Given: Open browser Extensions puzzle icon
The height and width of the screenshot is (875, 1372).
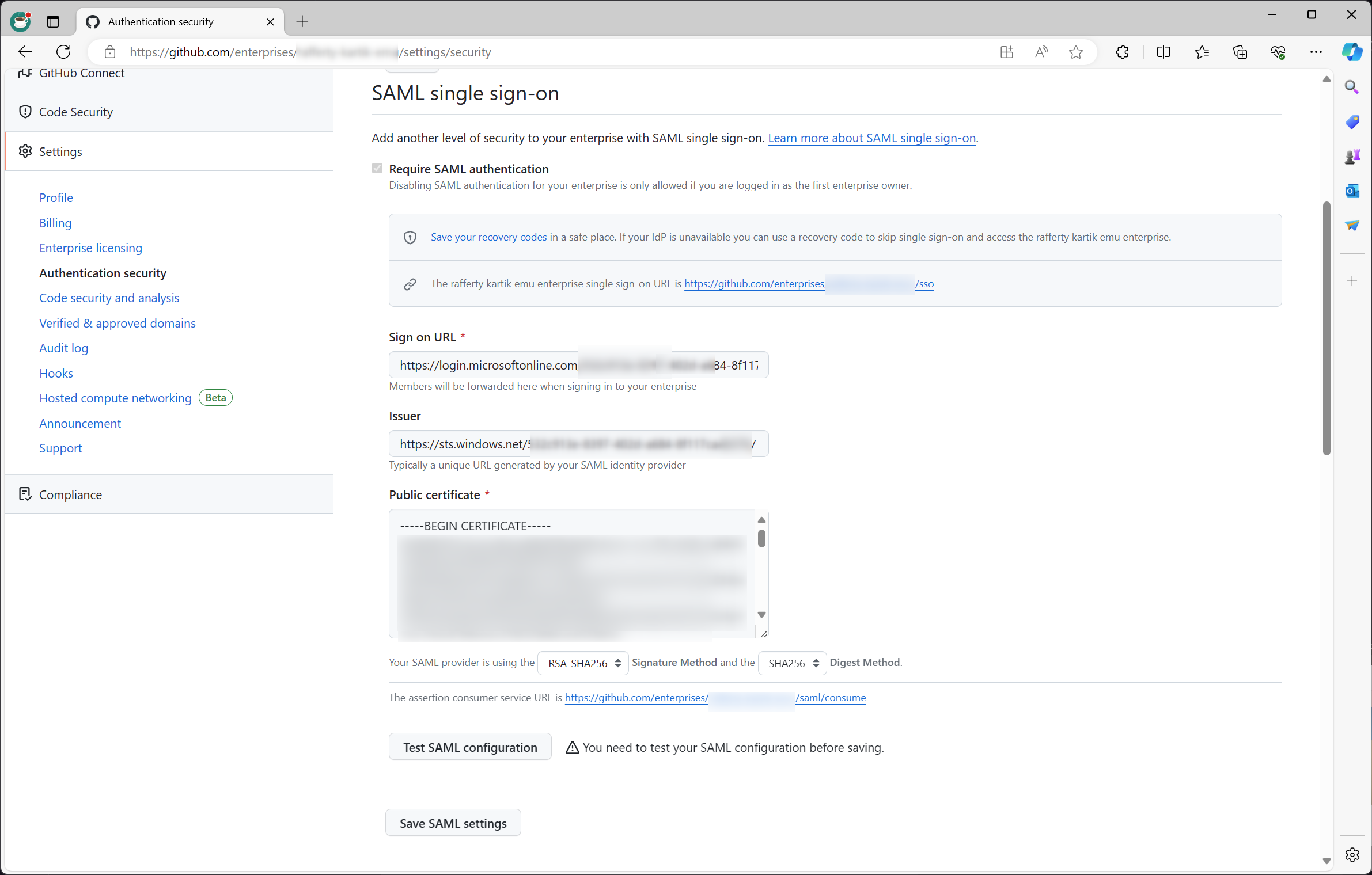Looking at the screenshot, I should coord(1122,52).
